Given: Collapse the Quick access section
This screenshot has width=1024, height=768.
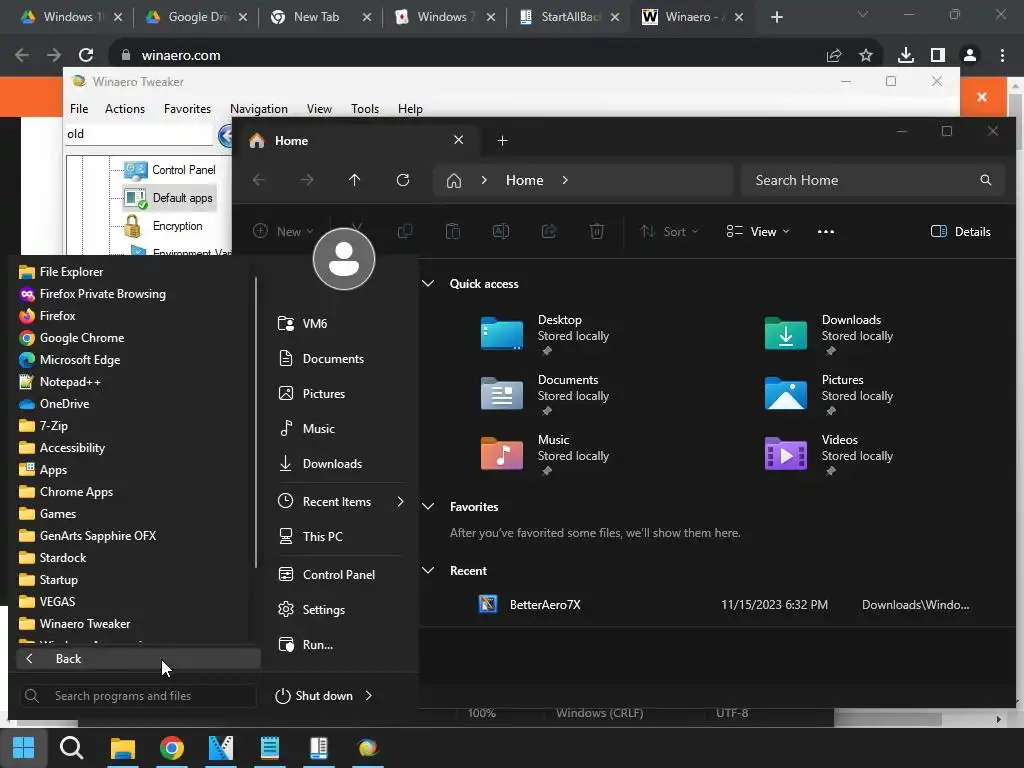Looking at the screenshot, I should pyautogui.click(x=428, y=283).
